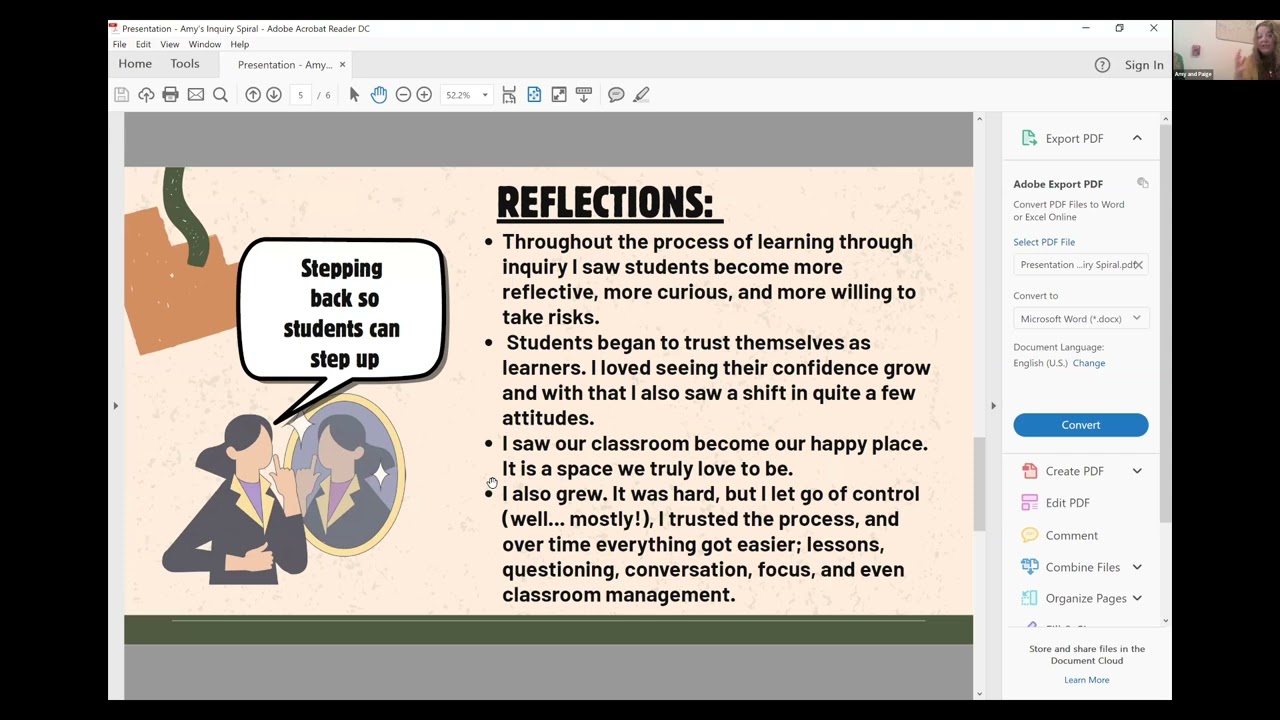Select the Highlight text tool
Image resolution: width=1280 pixels, height=720 pixels.
641,95
